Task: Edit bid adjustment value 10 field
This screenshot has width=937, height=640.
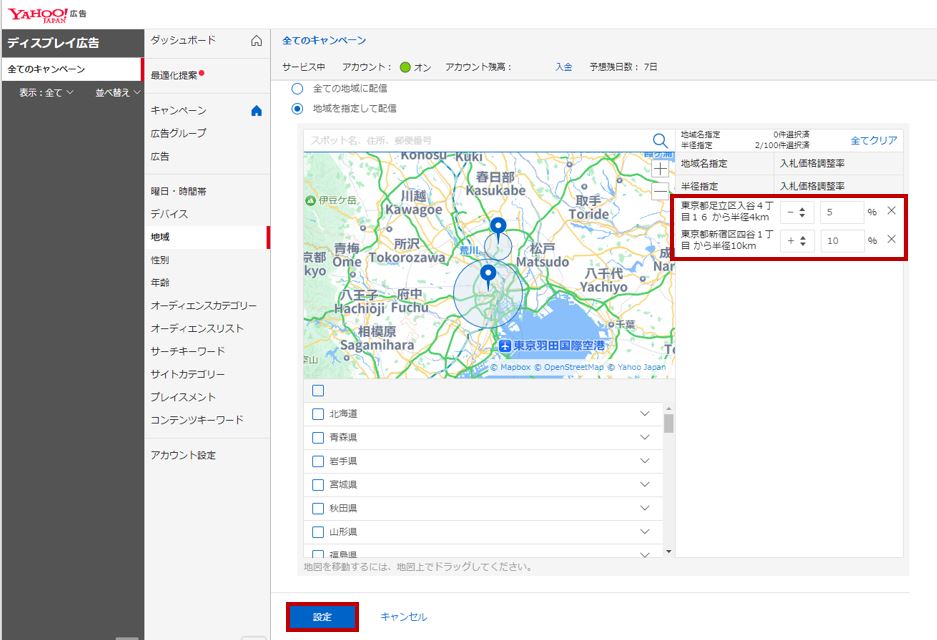Action: (x=841, y=241)
